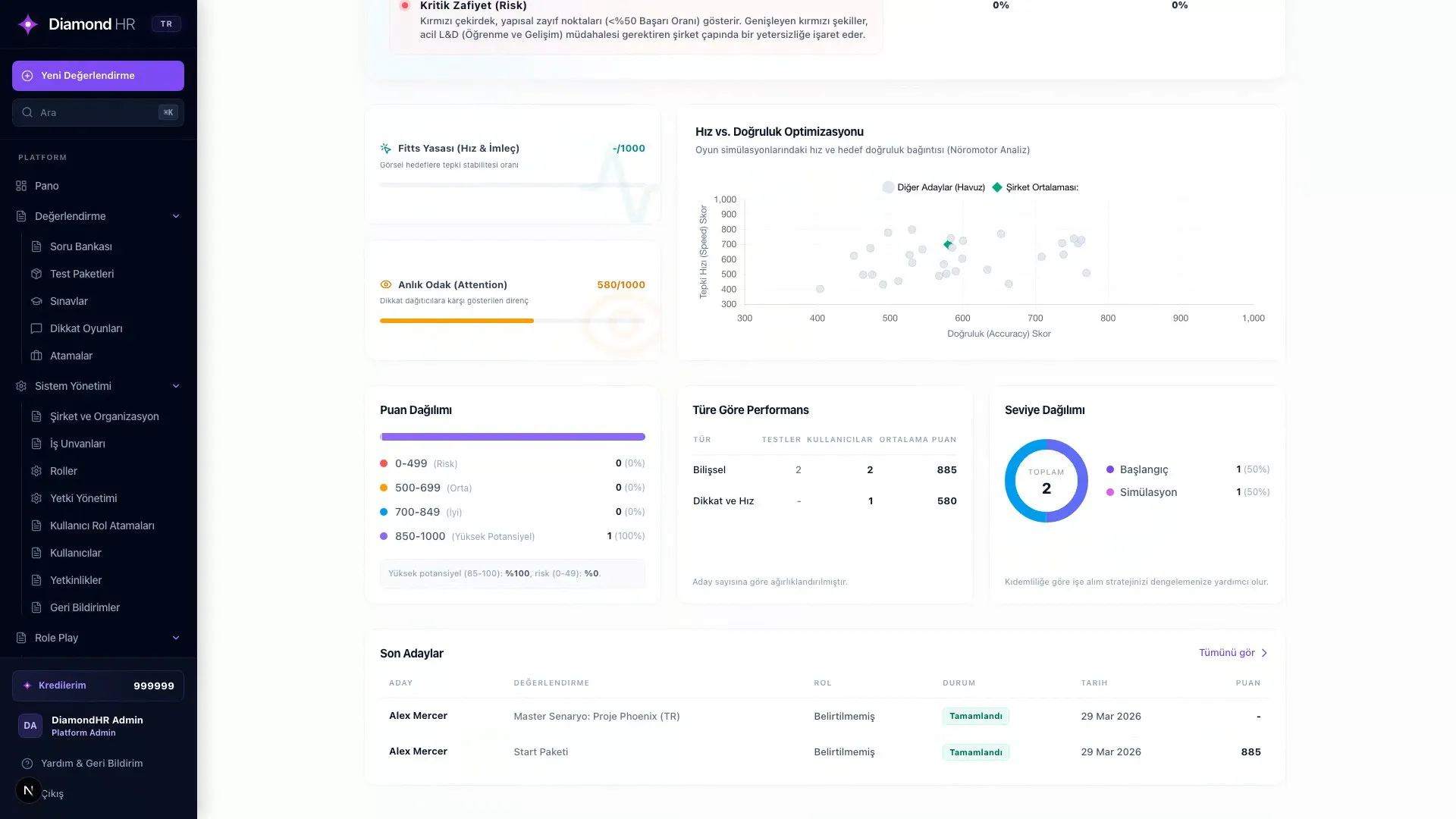Viewport: 1456px width, 819px height.
Task: Click the DA user avatar
Action: [x=30, y=726]
